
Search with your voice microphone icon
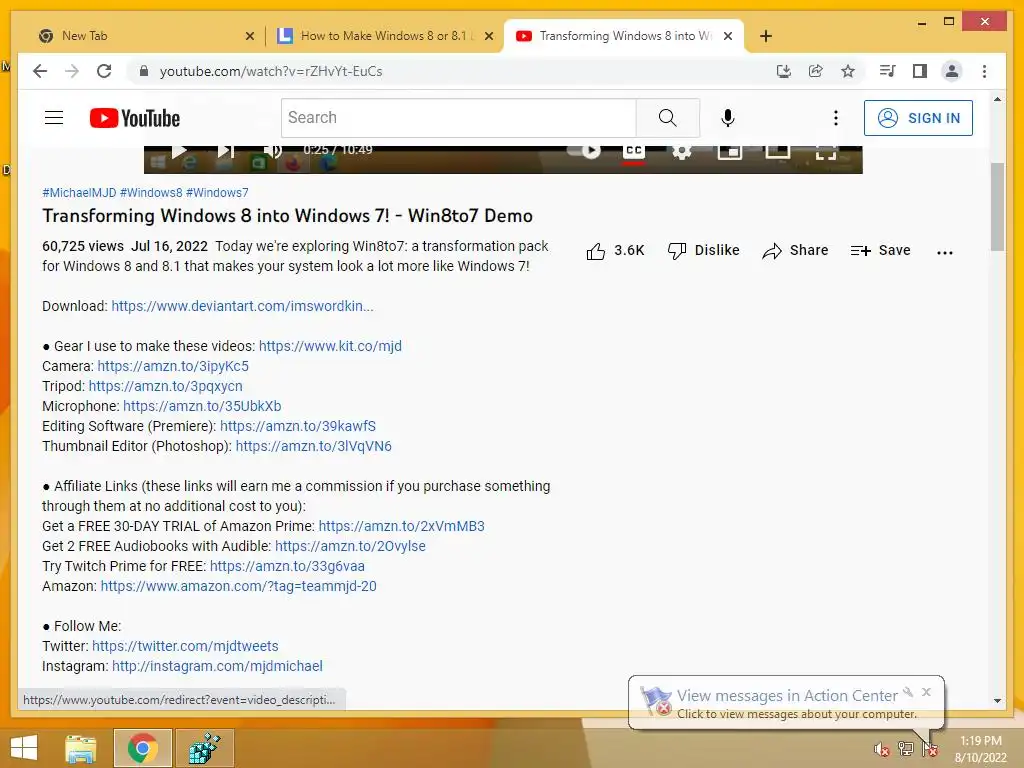click(x=728, y=118)
